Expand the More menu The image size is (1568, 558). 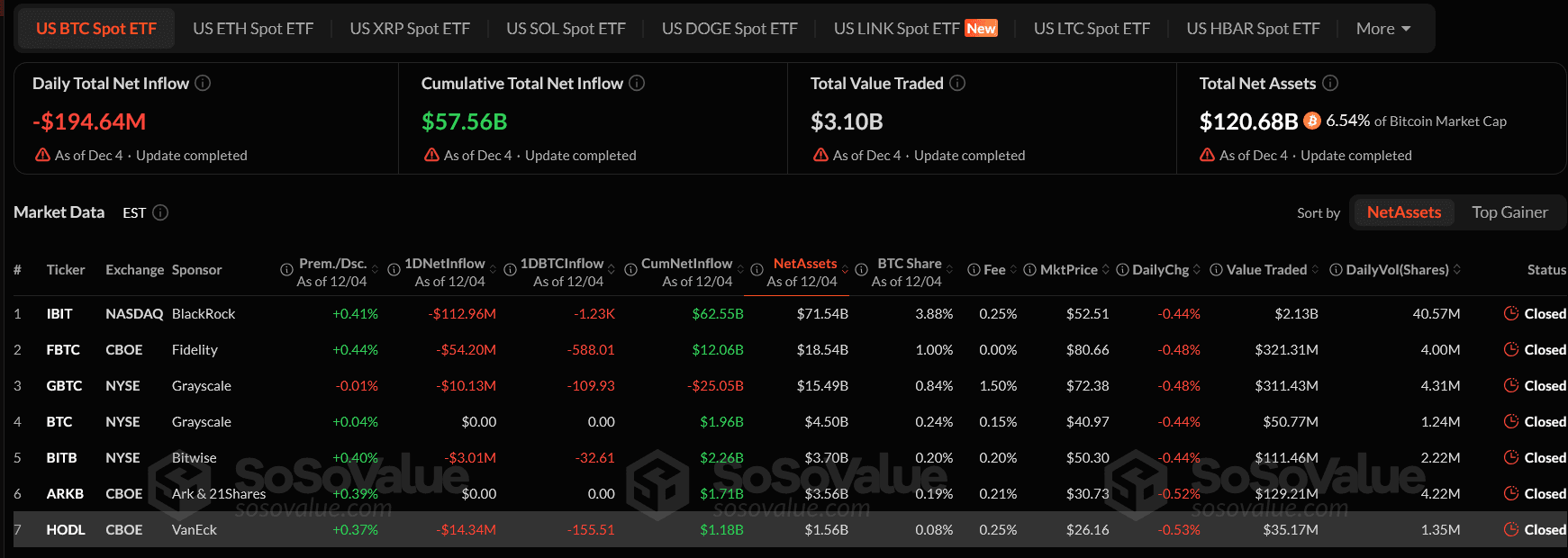1383,28
